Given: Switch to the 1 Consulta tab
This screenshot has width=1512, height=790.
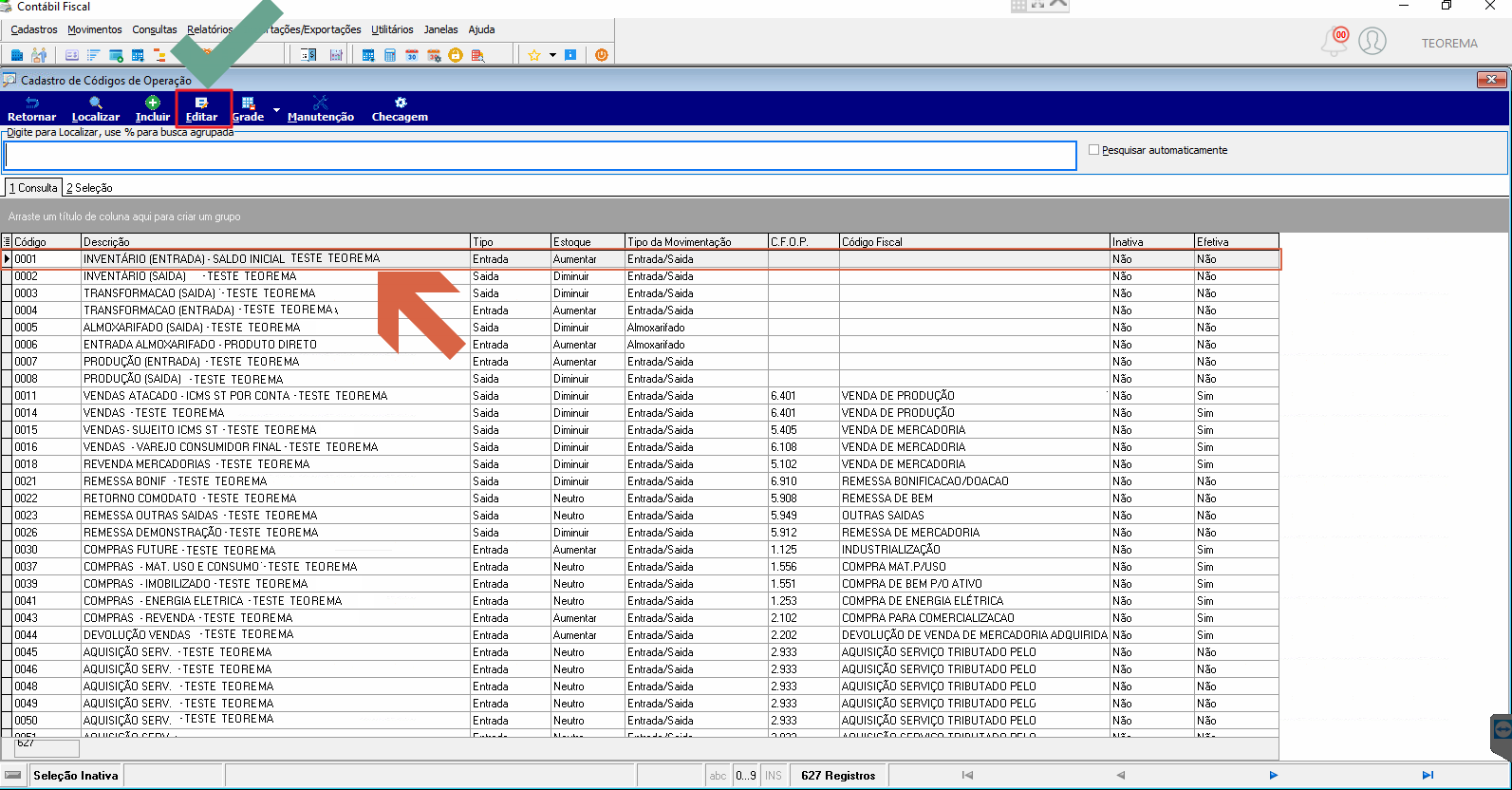Looking at the screenshot, I should (x=34, y=188).
